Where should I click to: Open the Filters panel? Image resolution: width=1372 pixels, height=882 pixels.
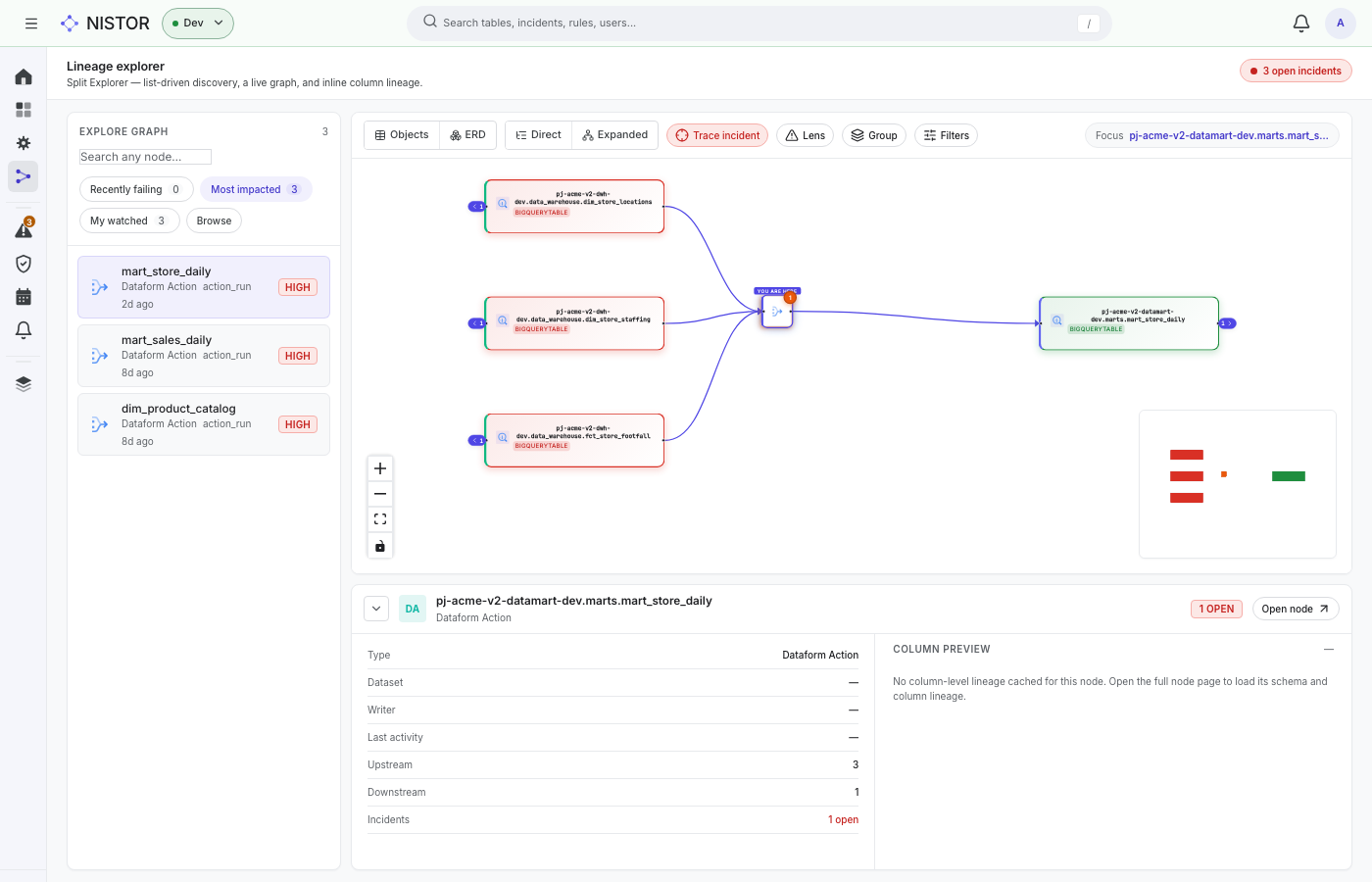946,135
